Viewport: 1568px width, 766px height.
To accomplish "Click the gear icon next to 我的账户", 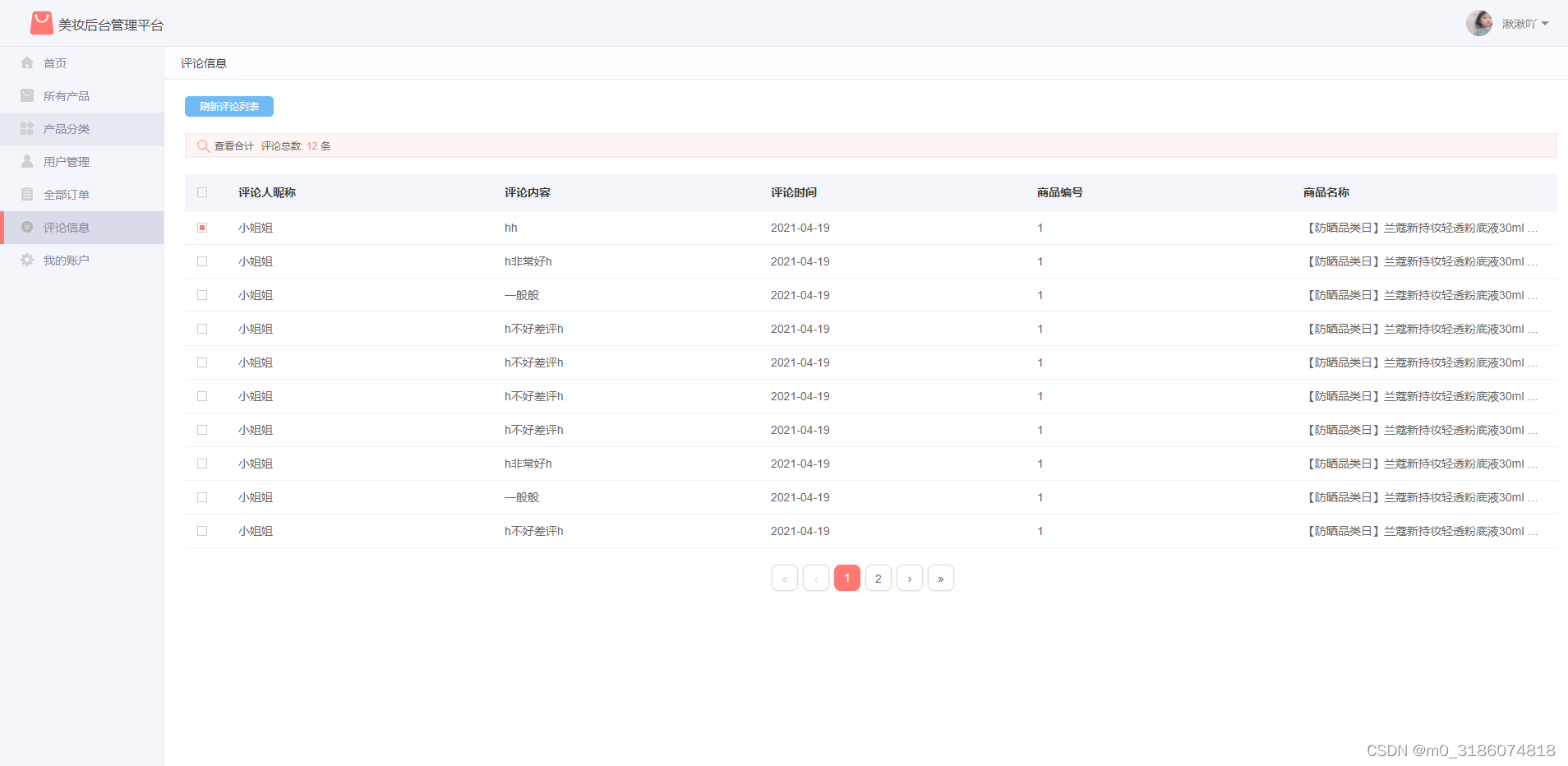I will pos(28,260).
